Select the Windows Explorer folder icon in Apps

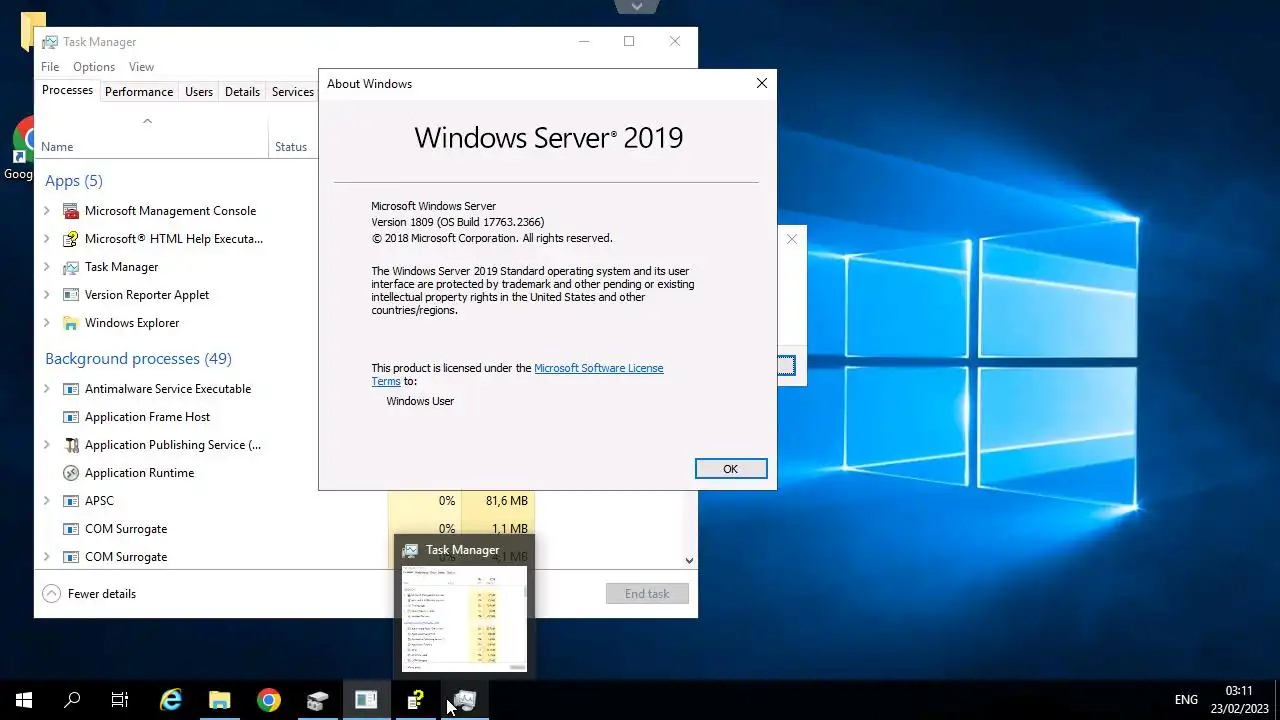coord(71,323)
